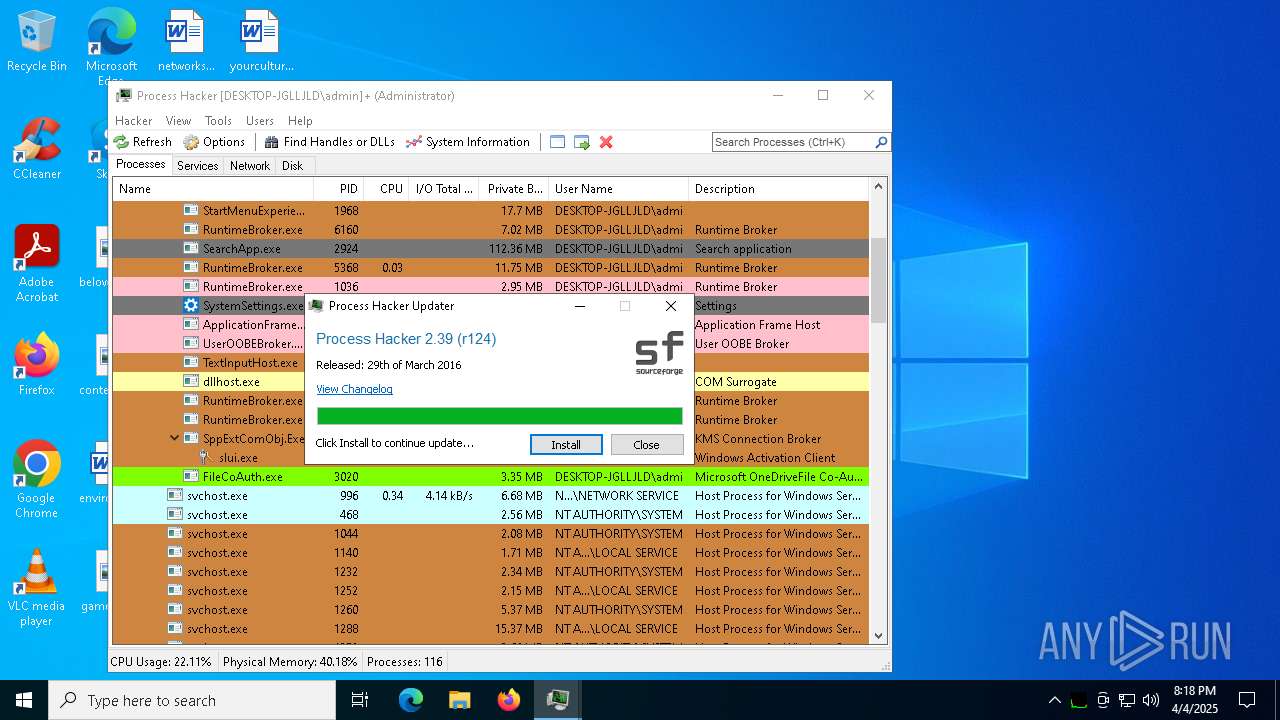Click the red X terminate icon
This screenshot has height=720, width=1280.
tap(606, 142)
